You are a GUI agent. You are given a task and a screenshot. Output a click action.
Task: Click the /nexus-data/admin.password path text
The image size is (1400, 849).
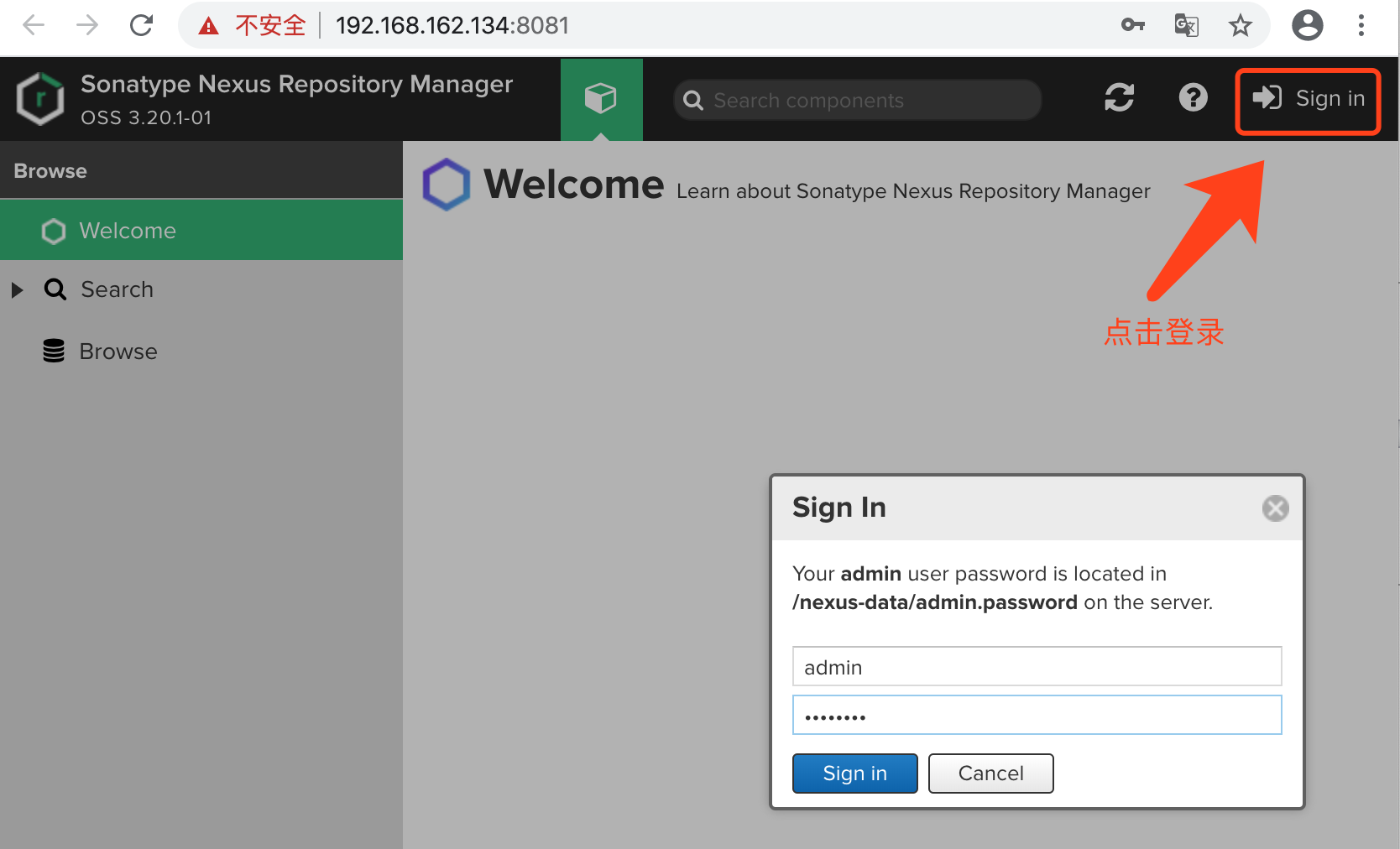(935, 602)
